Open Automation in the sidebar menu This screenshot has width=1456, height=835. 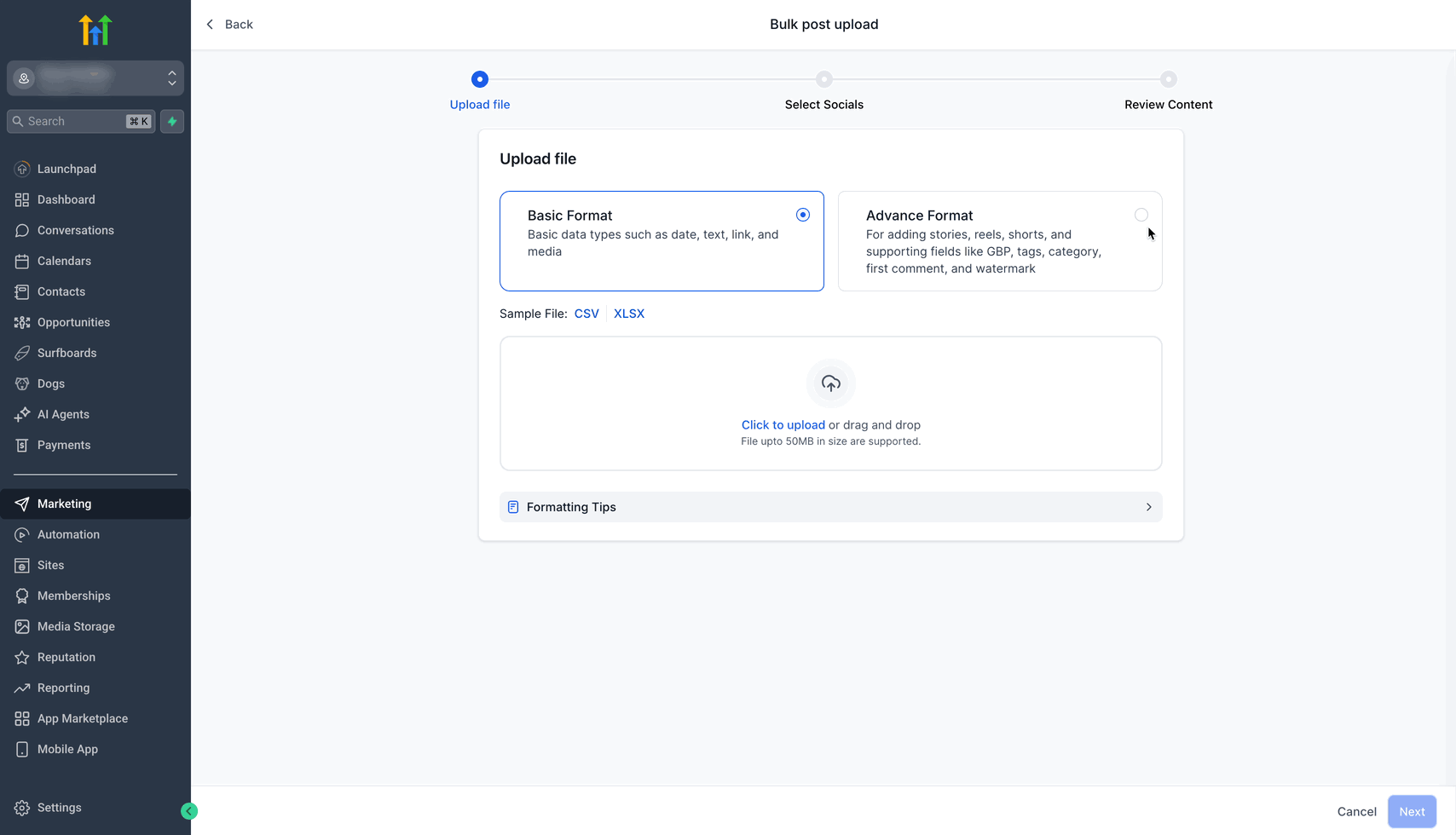point(68,534)
